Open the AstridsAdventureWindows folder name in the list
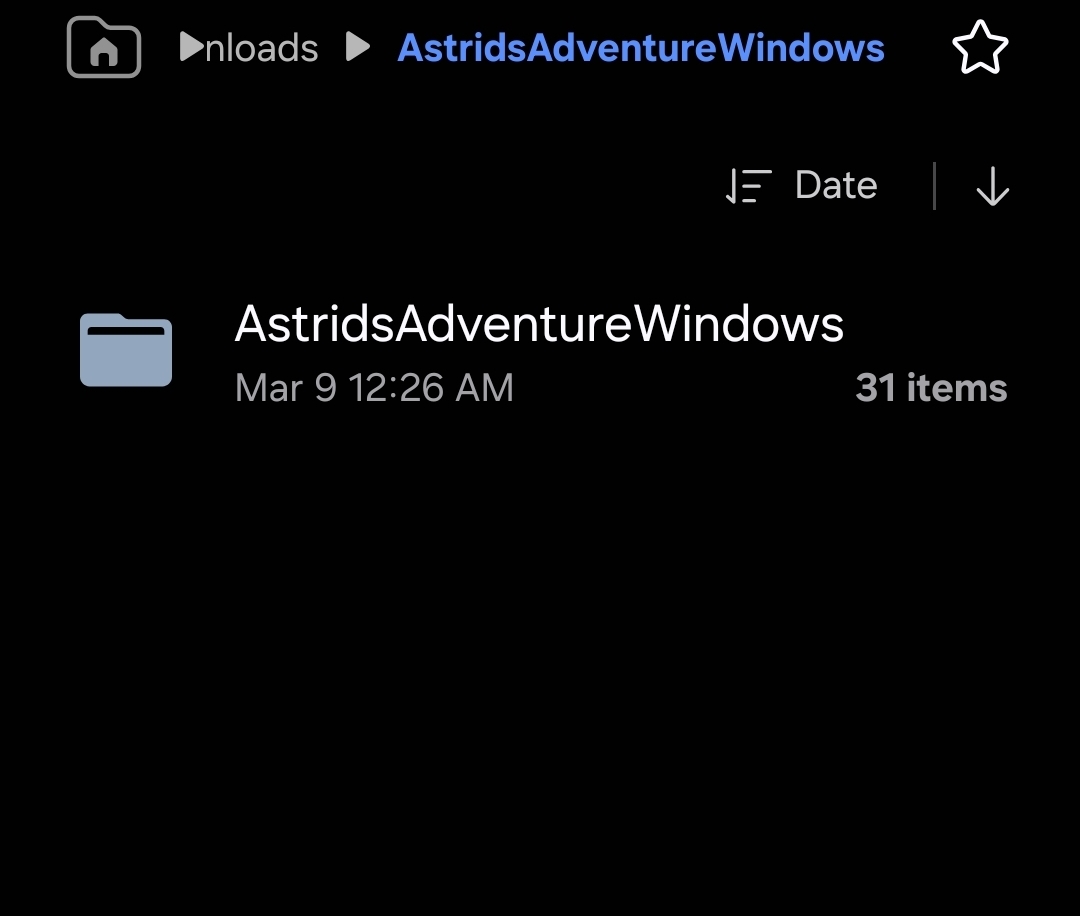 539,324
